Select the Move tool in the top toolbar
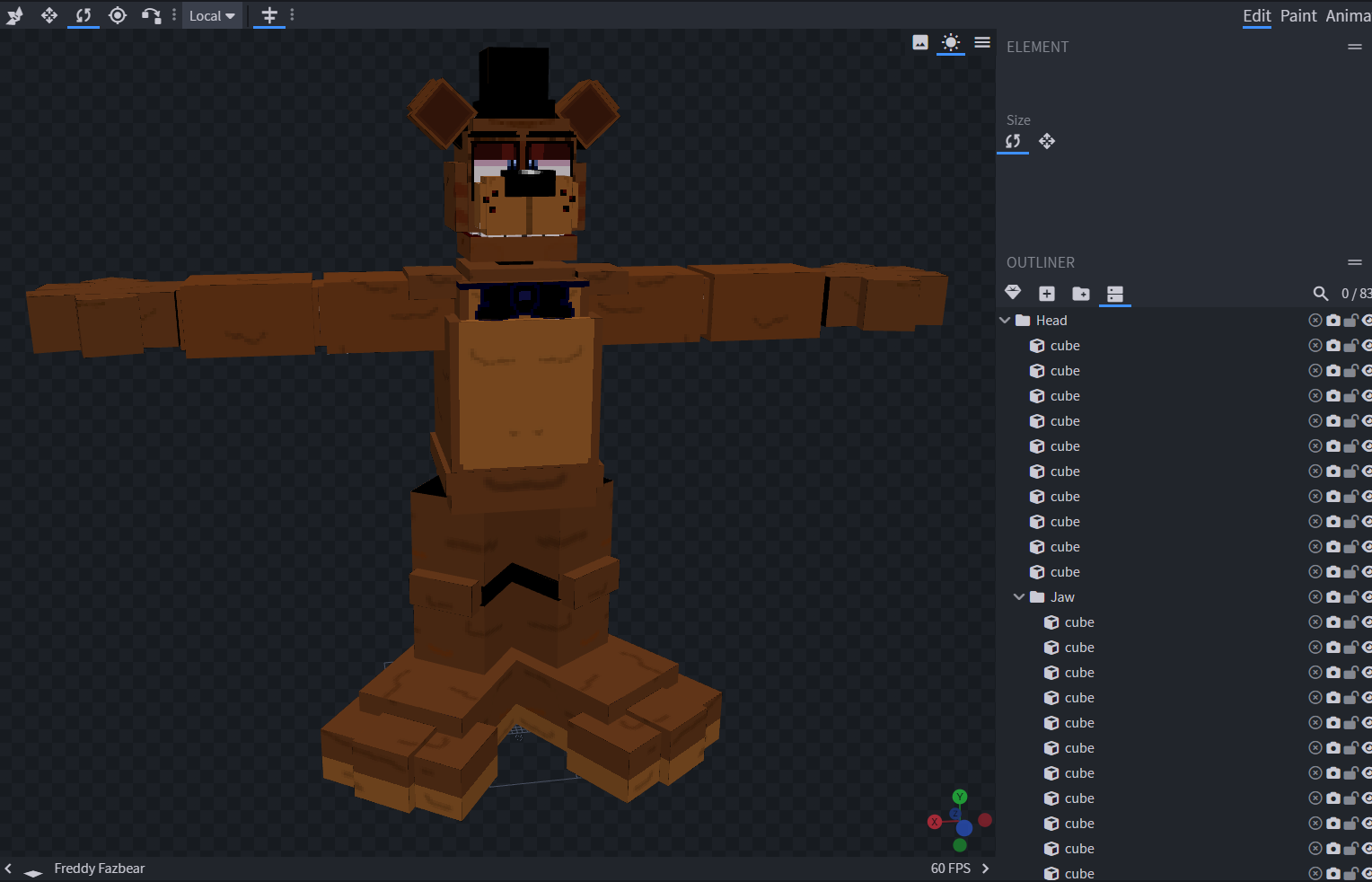Screen dimensions: 1372x882 (49, 15)
